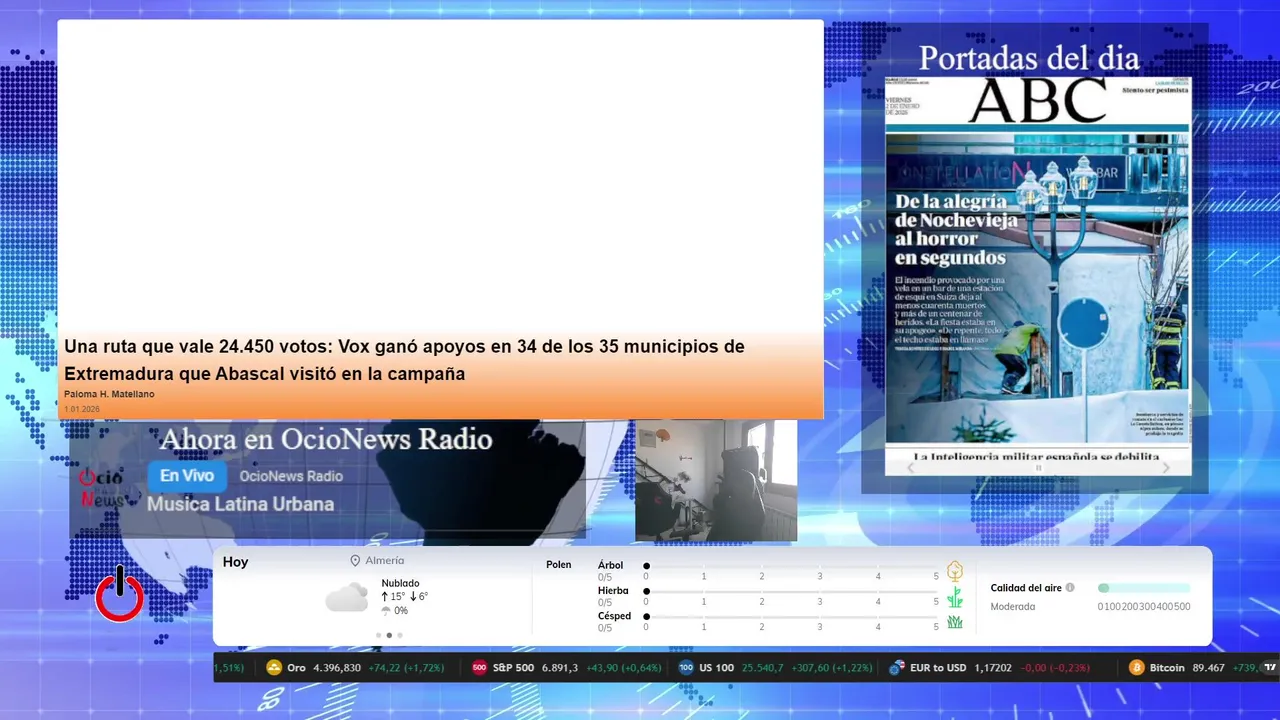1280x720 pixels.
Task: Select the middle weather pagination dot
Action: click(389, 635)
